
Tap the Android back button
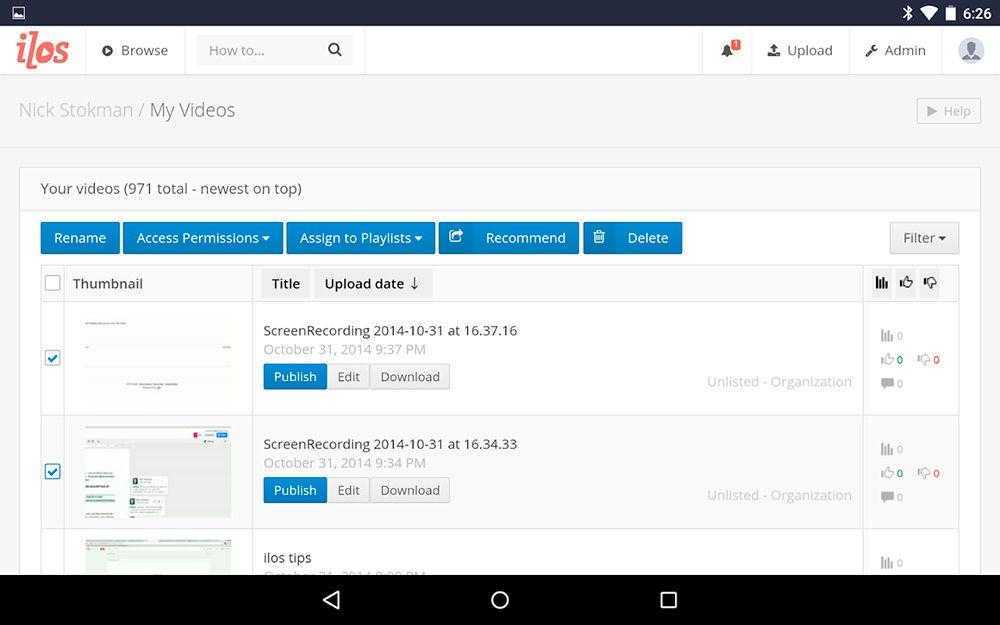pyautogui.click(x=332, y=600)
